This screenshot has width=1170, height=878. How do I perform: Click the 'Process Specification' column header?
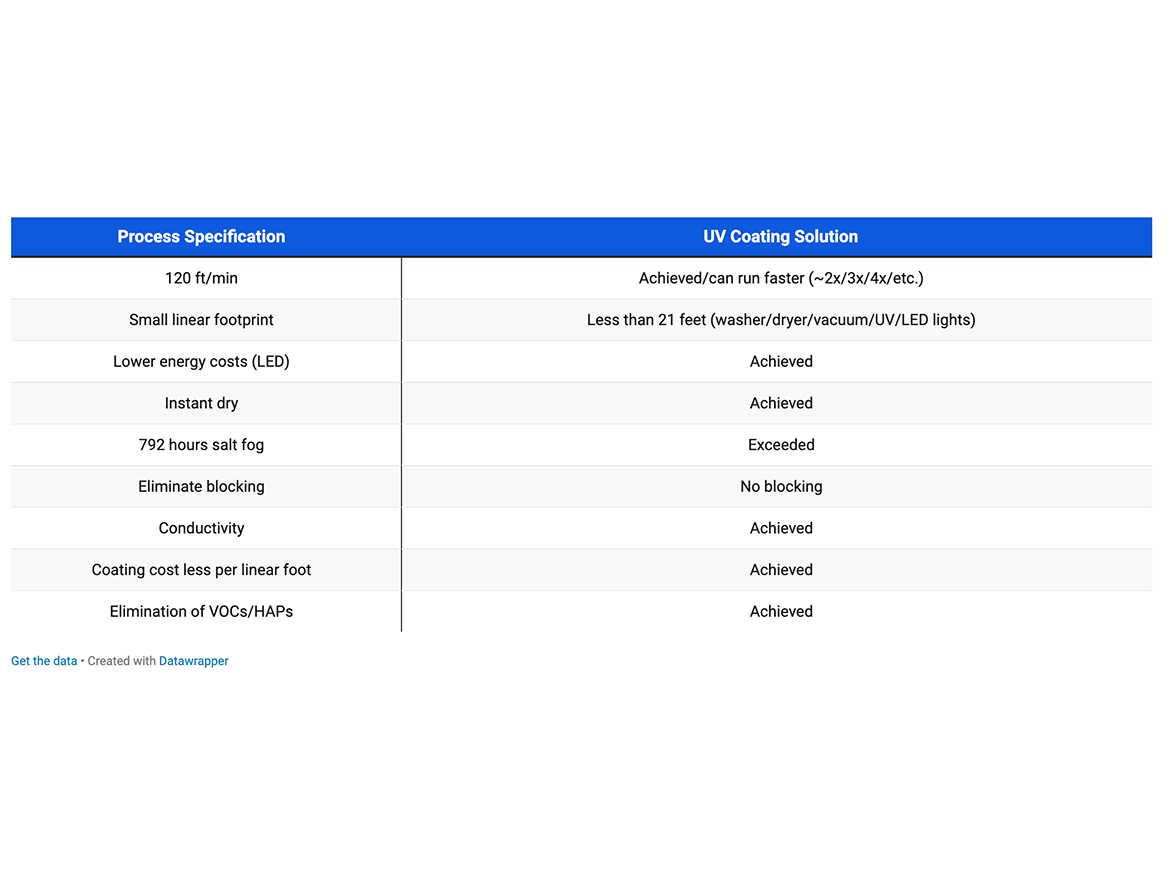pos(201,237)
